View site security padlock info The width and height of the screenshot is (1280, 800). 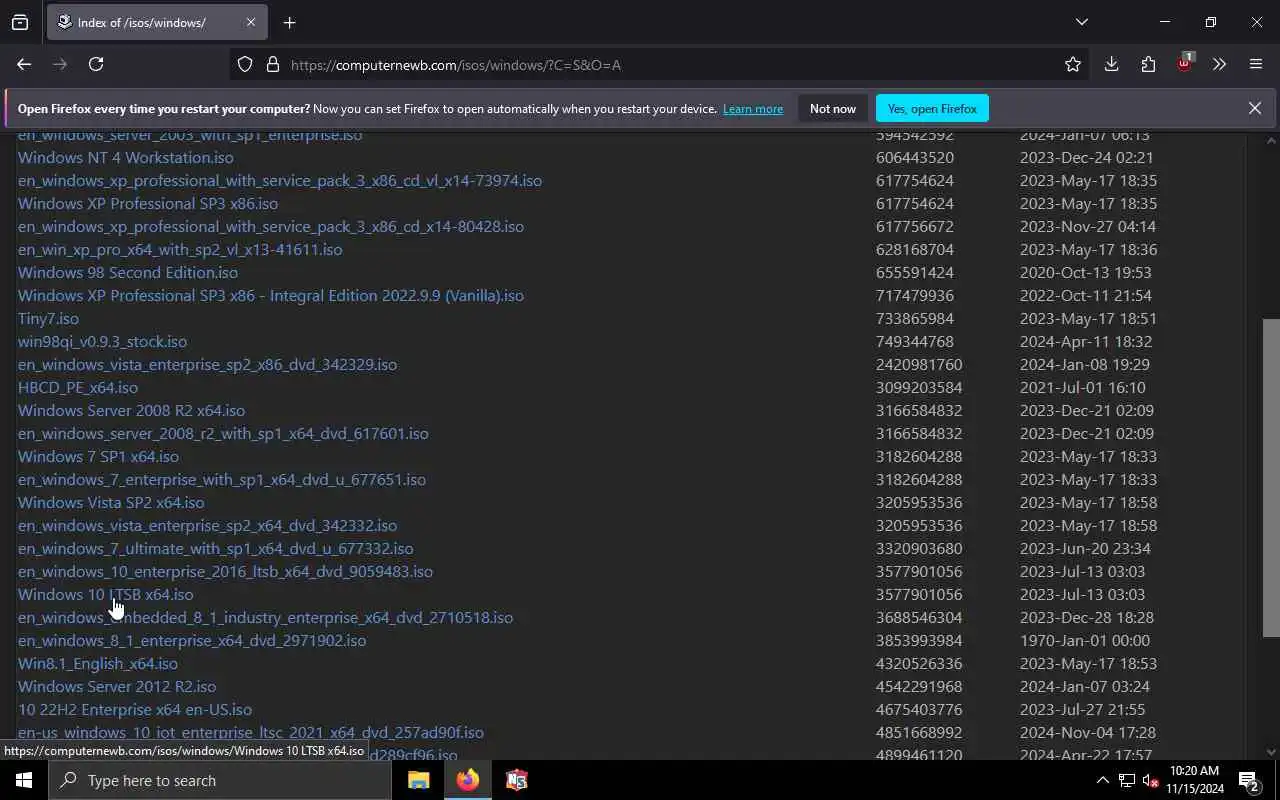click(x=272, y=64)
